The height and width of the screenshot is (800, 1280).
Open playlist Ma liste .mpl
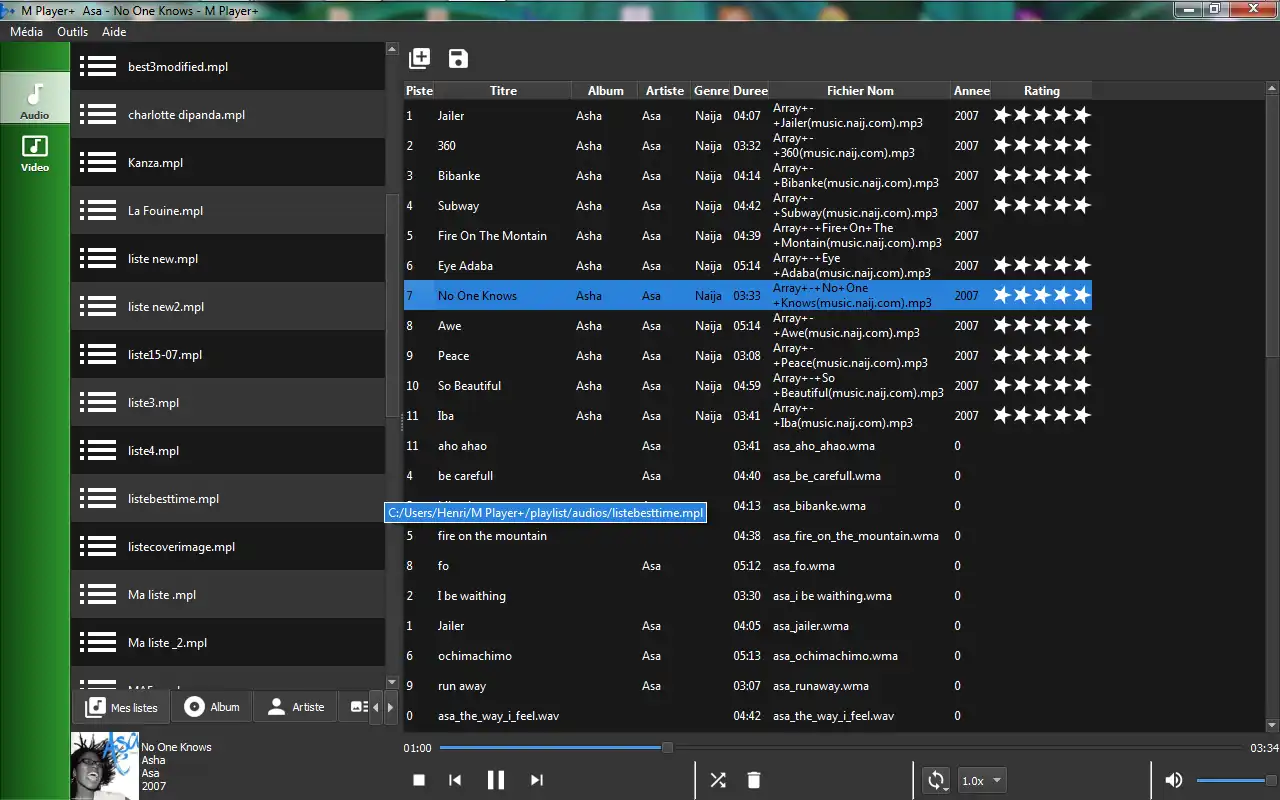[x=228, y=595]
